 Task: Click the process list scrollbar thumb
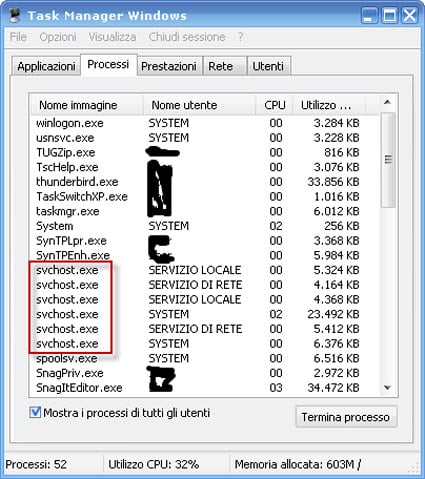click(388, 160)
